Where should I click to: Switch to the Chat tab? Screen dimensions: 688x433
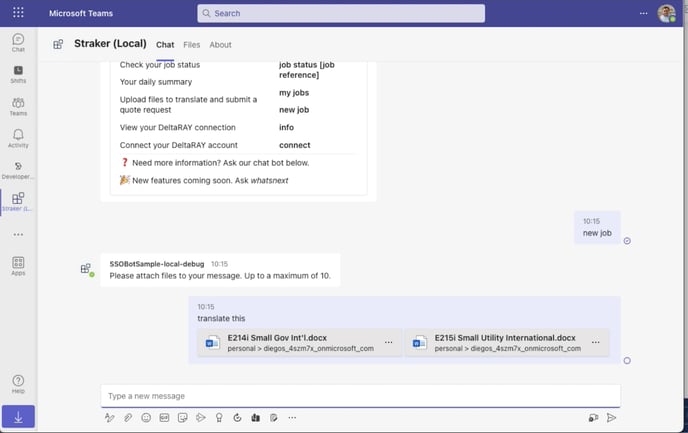coord(165,45)
